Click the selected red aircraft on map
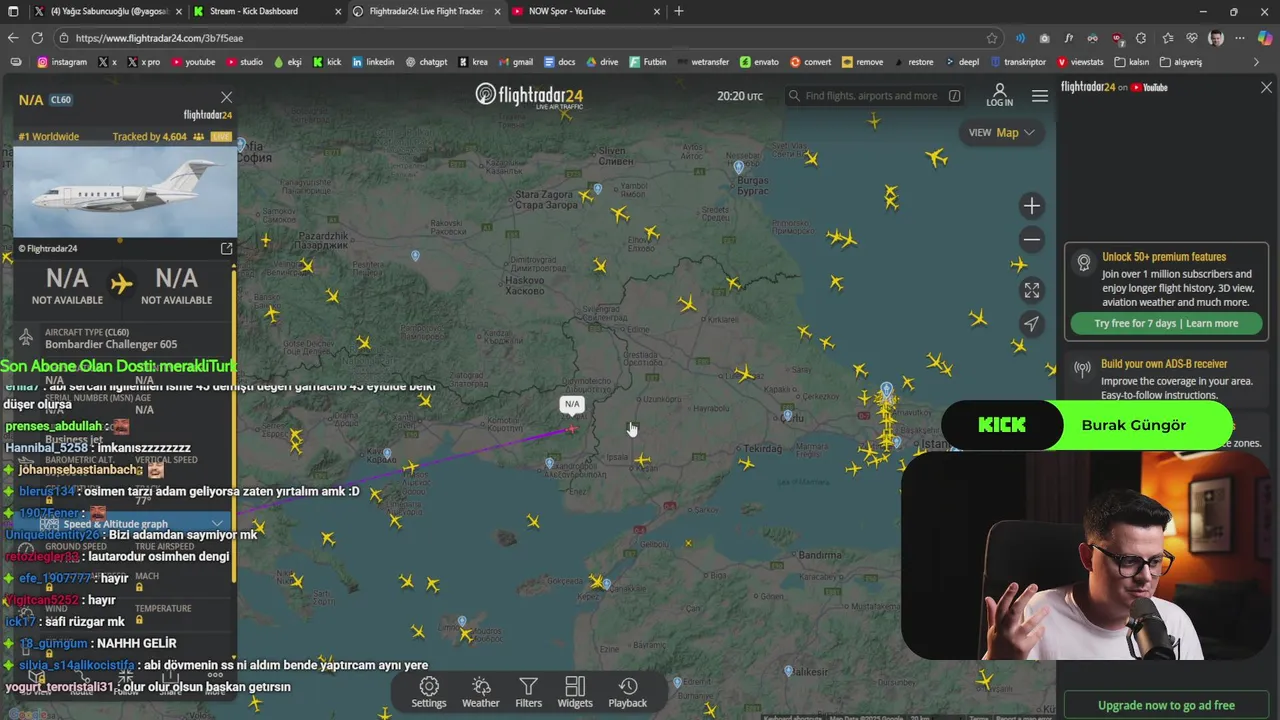 coord(572,429)
